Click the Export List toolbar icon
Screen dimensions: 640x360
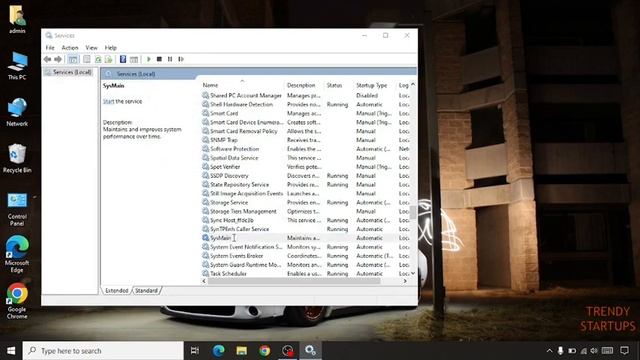tap(108, 59)
